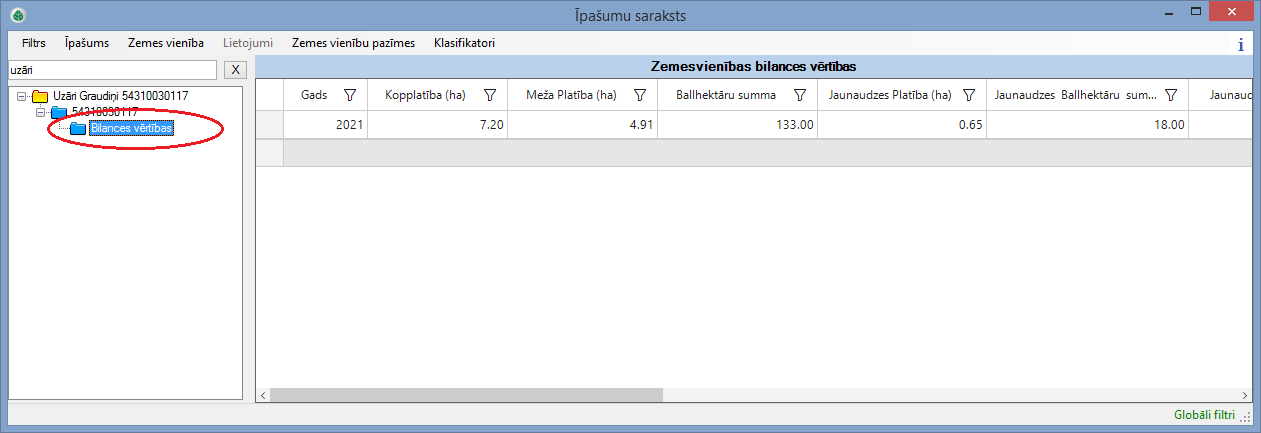The width and height of the screenshot is (1261, 433).
Task: Click the blue folder icon of Bilances vērtības
Action: point(78,129)
